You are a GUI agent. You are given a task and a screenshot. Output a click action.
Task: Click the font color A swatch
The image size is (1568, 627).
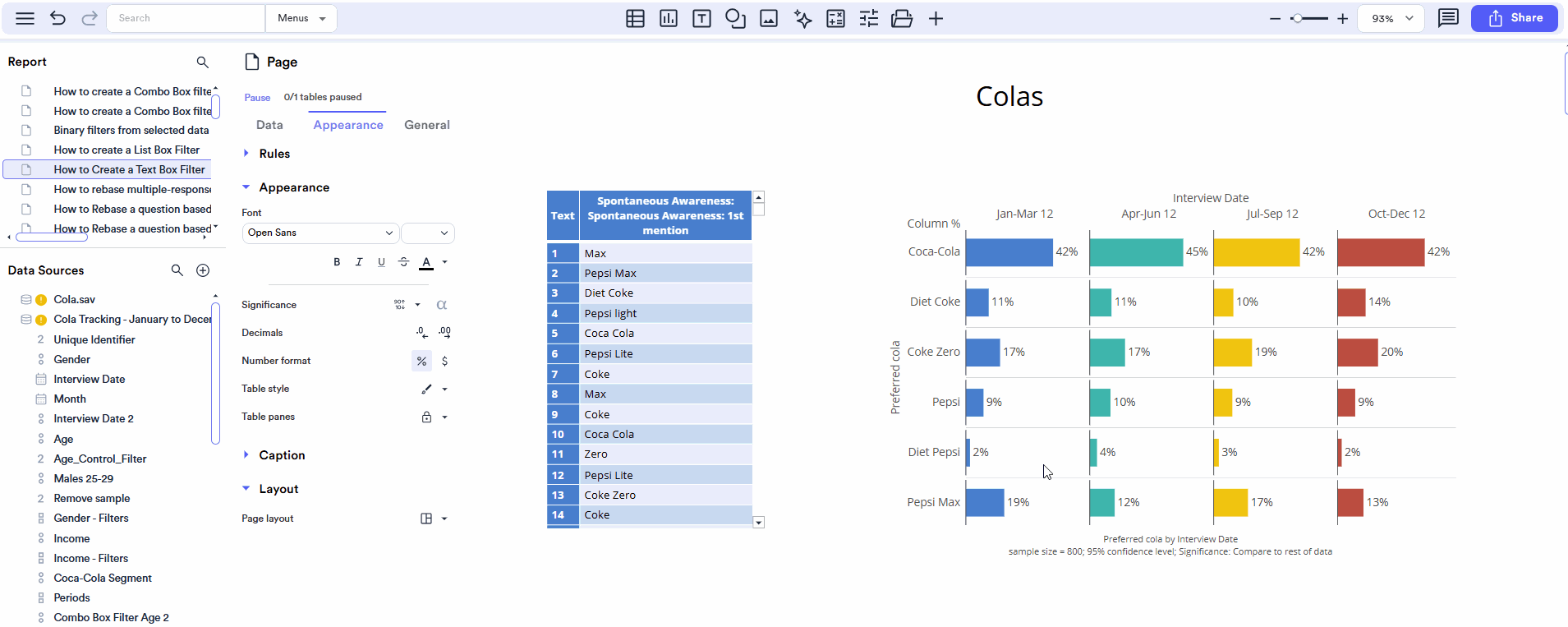426,263
